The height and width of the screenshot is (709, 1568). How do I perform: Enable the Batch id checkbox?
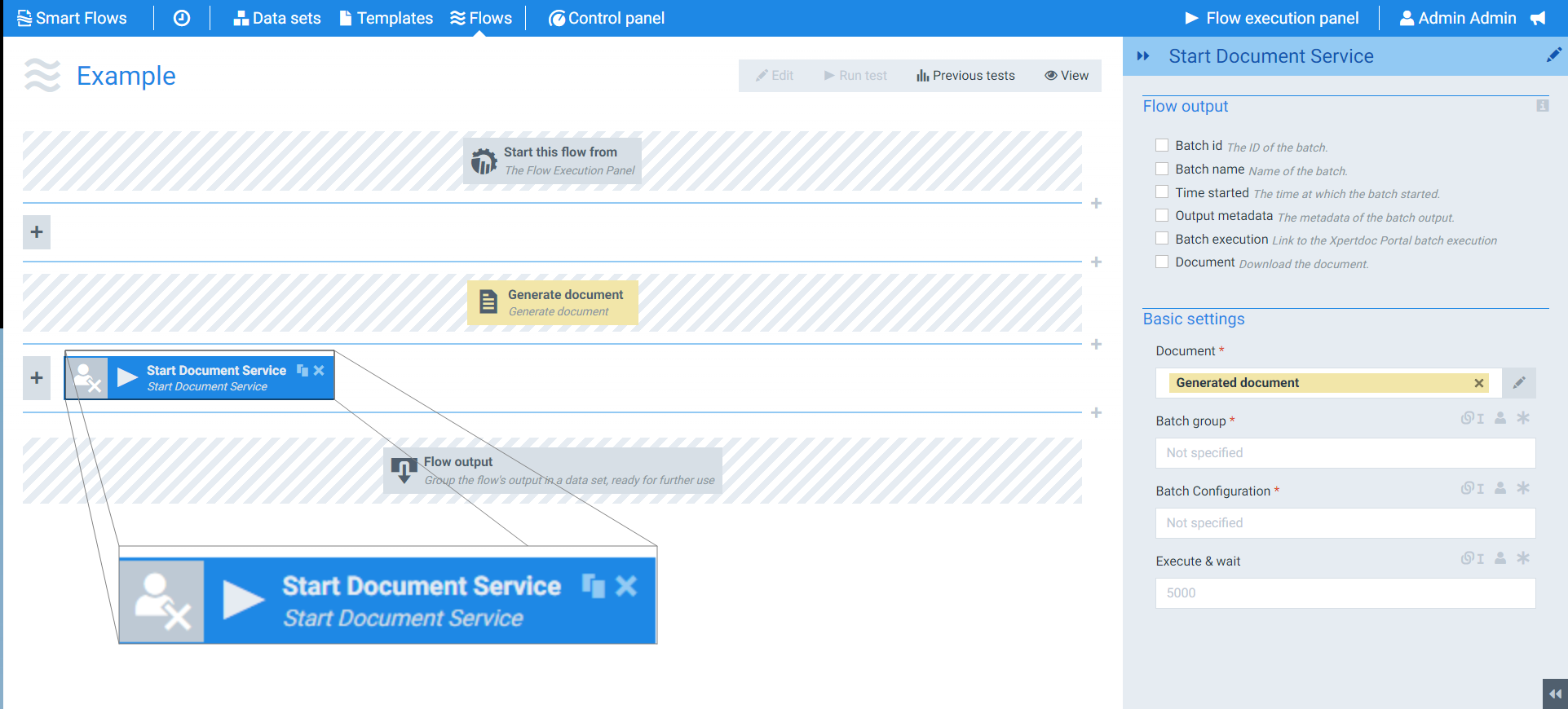coord(1162,145)
